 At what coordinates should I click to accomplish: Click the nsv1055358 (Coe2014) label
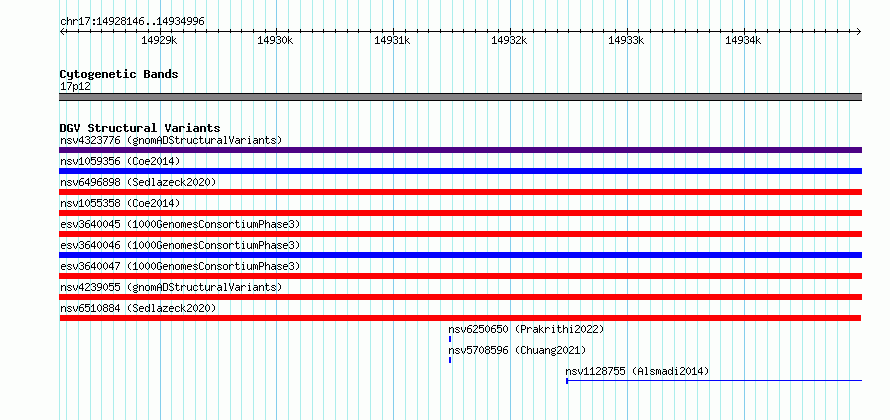[x=120, y=203]
